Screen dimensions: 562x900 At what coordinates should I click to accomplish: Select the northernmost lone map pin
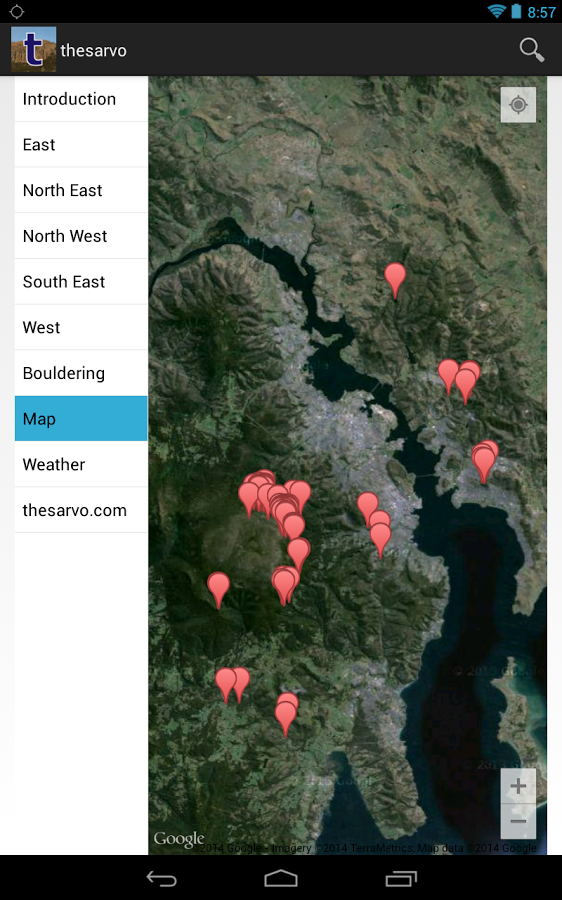395,281
